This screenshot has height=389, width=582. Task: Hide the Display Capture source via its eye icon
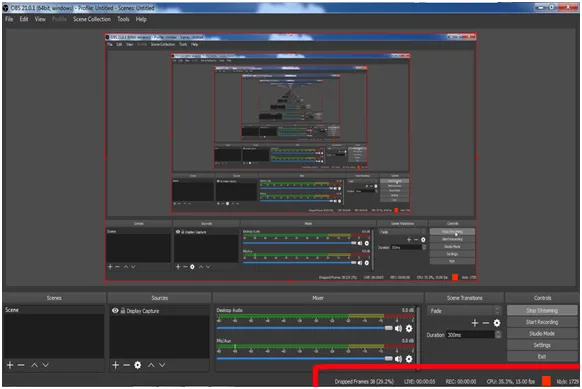(115, 311)
